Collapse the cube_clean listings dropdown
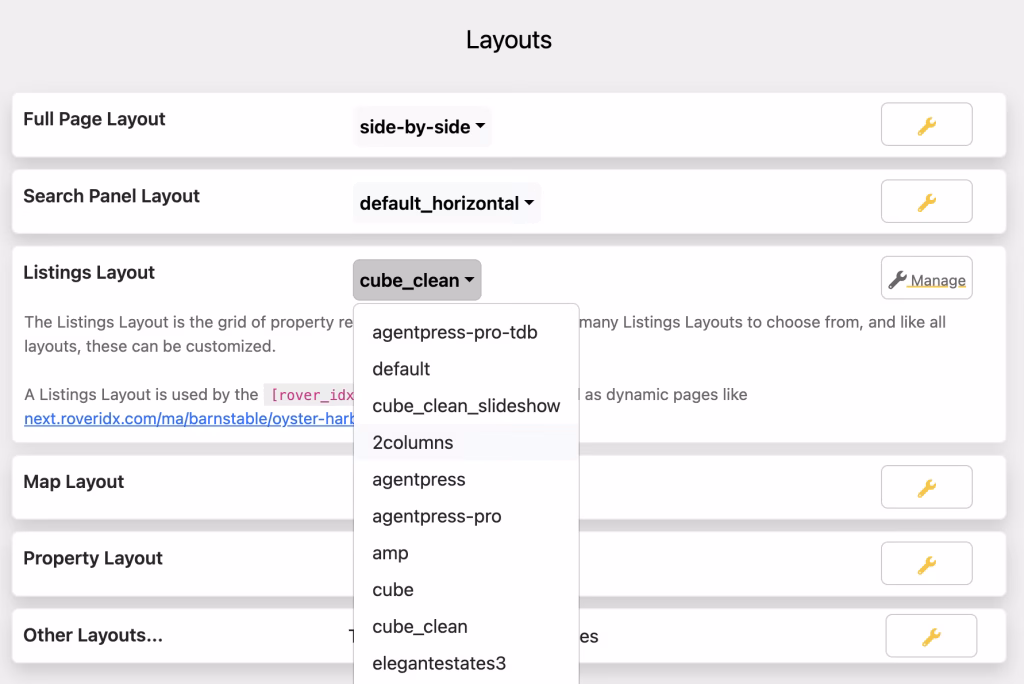The image size is (1024, 684). click(417, 281)
